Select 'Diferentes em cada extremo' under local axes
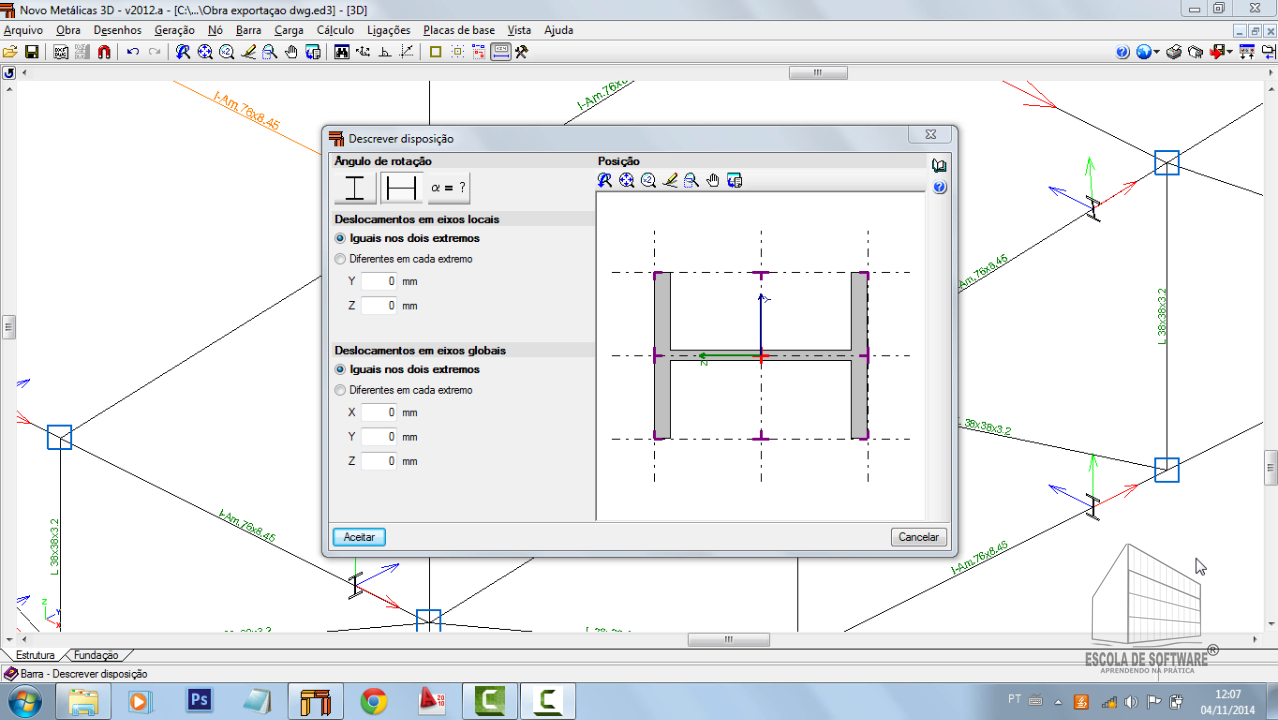1278x720 pixels. [341, 259]
